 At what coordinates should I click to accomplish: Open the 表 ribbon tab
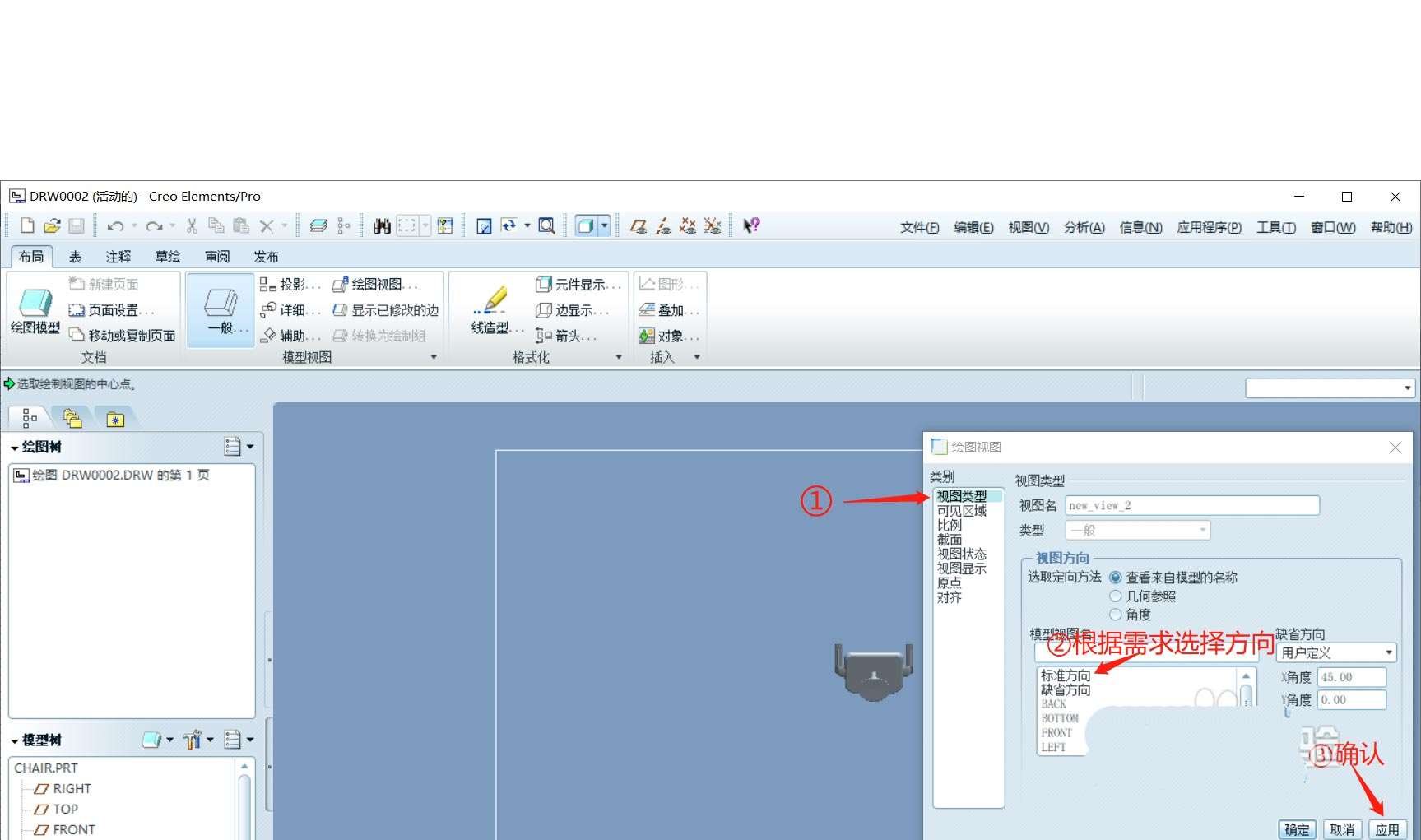point(76,257)
